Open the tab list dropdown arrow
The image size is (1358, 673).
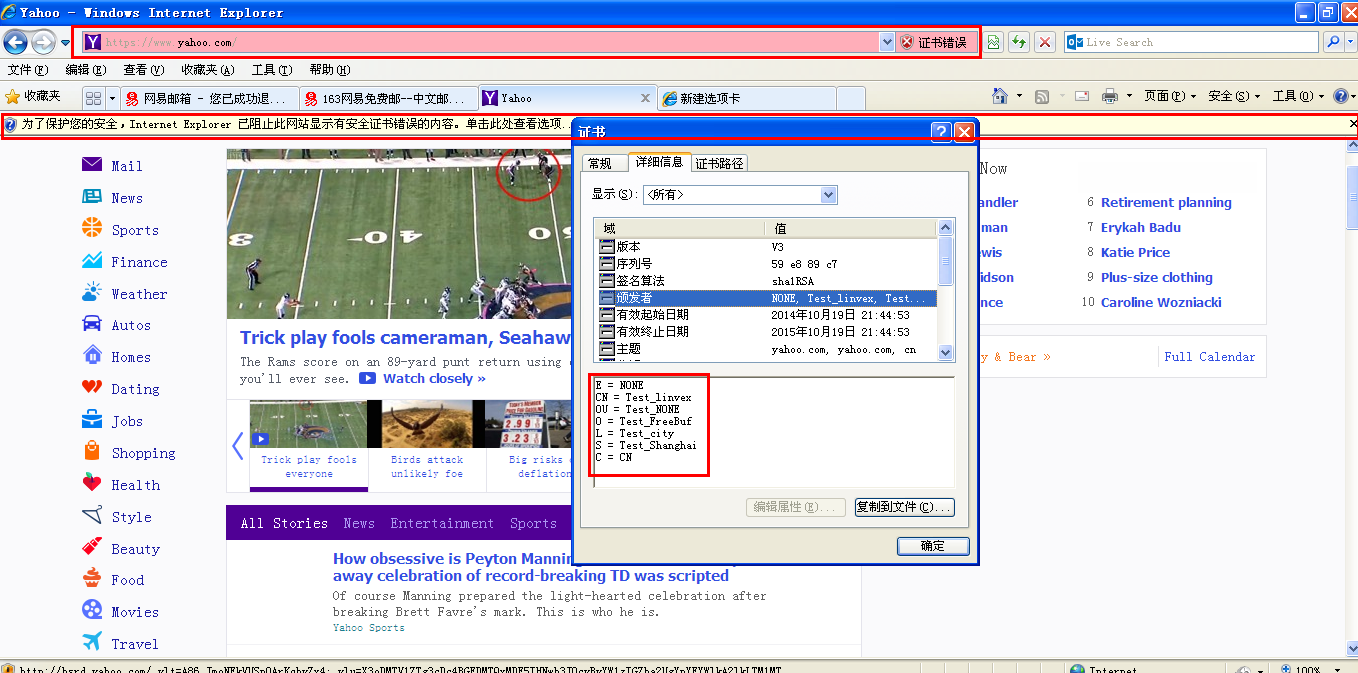point(112,98)
